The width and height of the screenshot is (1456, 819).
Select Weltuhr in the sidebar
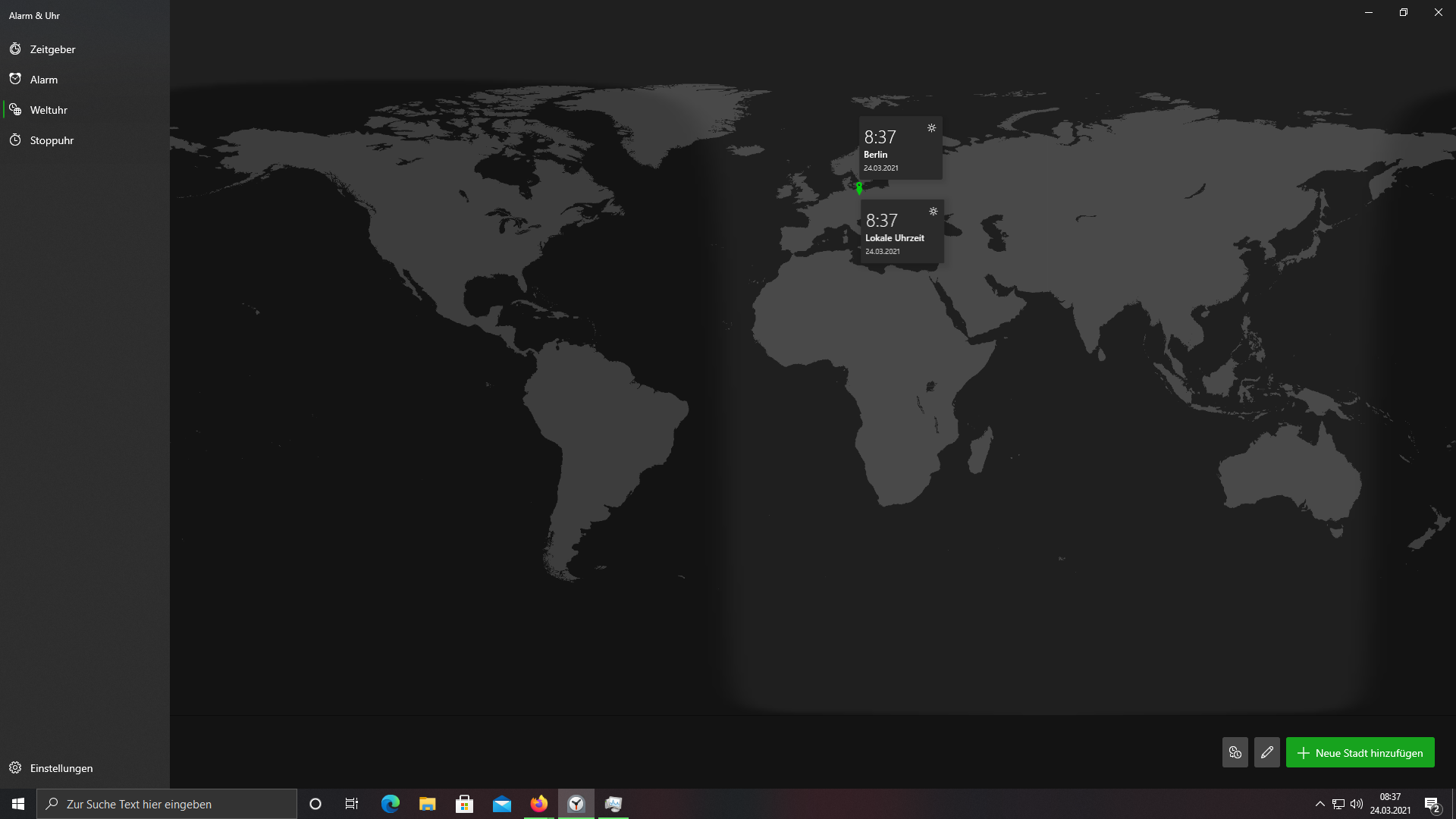(x=49, y=110)
